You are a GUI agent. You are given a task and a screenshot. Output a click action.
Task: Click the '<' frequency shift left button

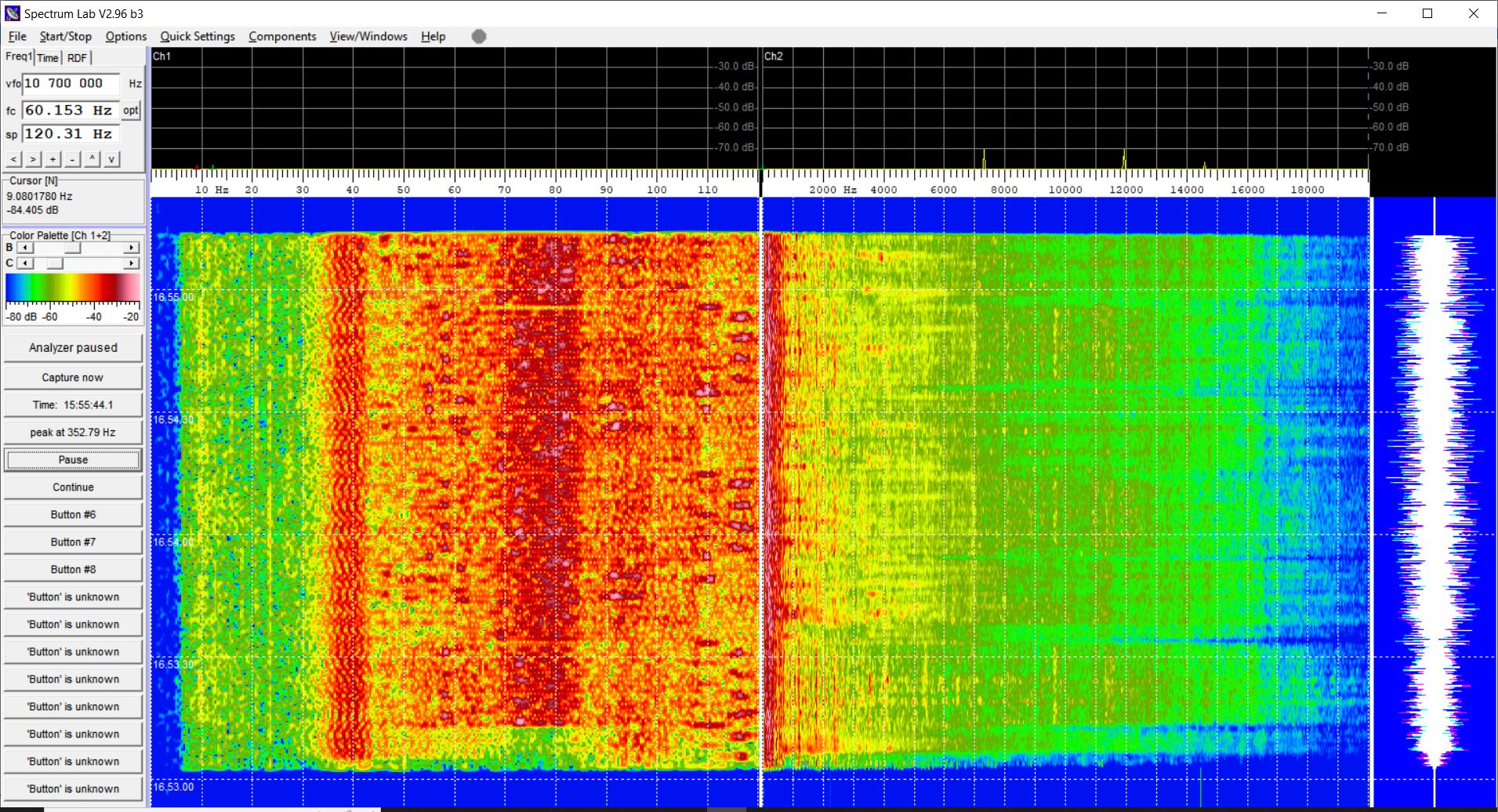coord(13,159)
